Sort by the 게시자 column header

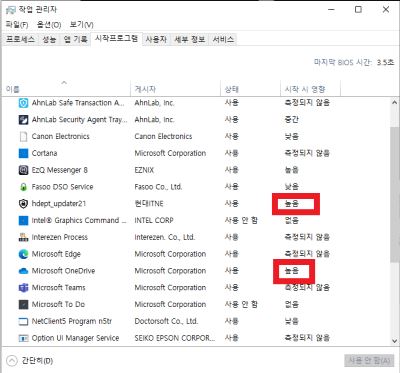click(175, 89)
